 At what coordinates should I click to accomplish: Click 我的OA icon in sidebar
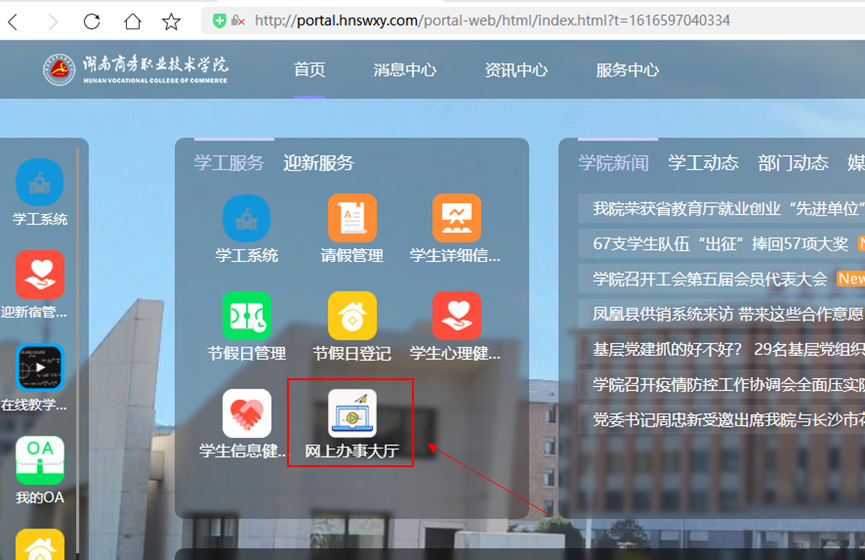tap(40, 461)
